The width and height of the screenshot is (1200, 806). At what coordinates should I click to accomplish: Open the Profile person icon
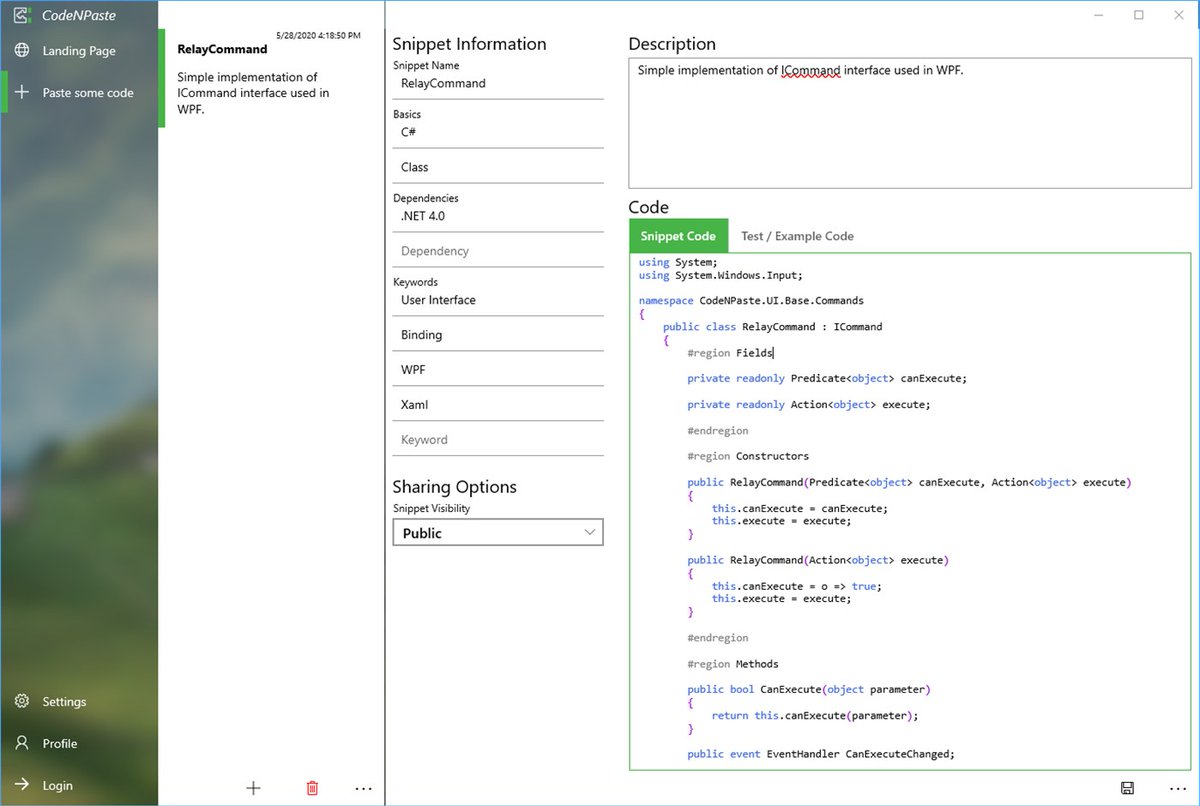[22, 744]
